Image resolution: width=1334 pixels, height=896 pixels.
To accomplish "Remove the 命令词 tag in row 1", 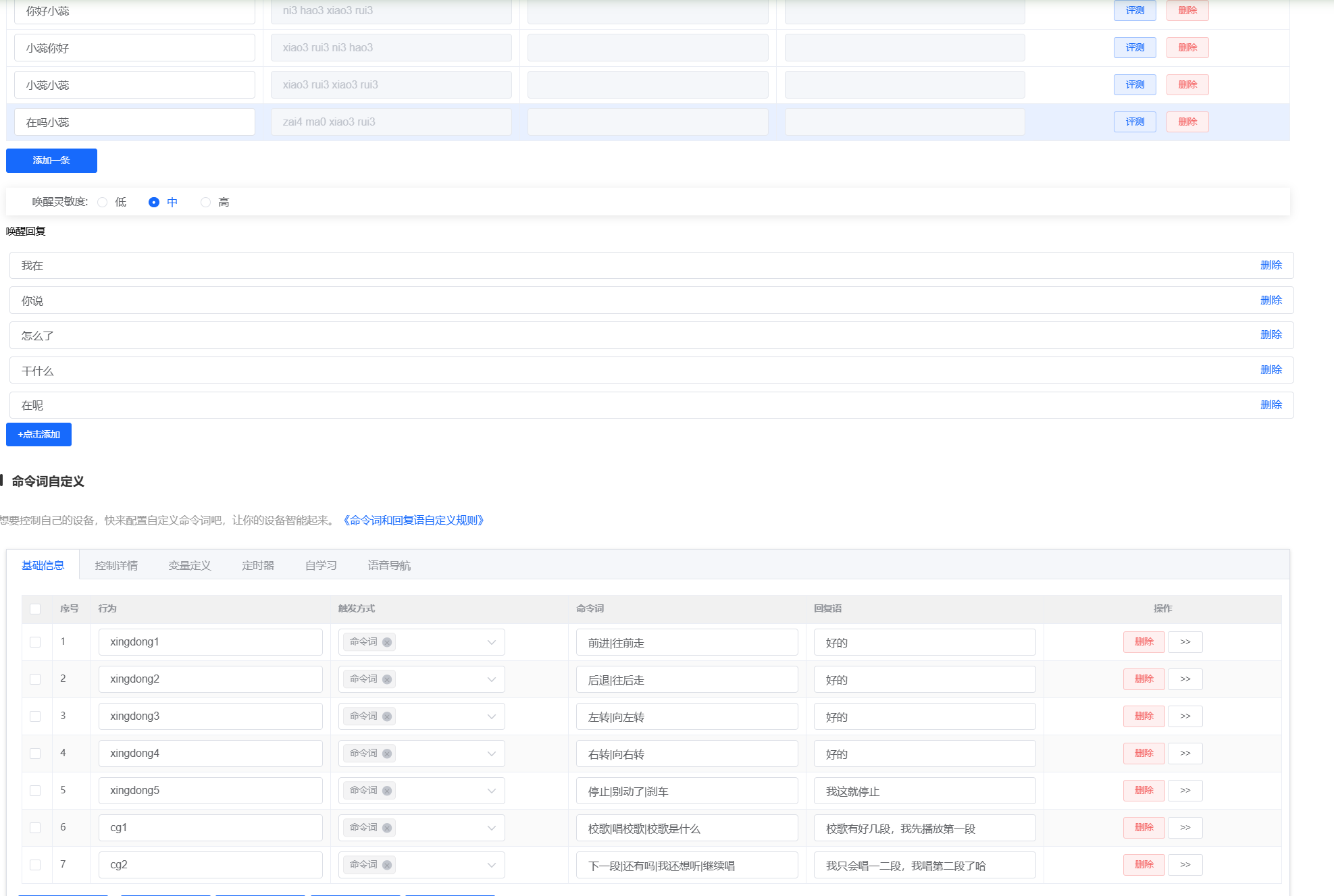I will 387,642.
